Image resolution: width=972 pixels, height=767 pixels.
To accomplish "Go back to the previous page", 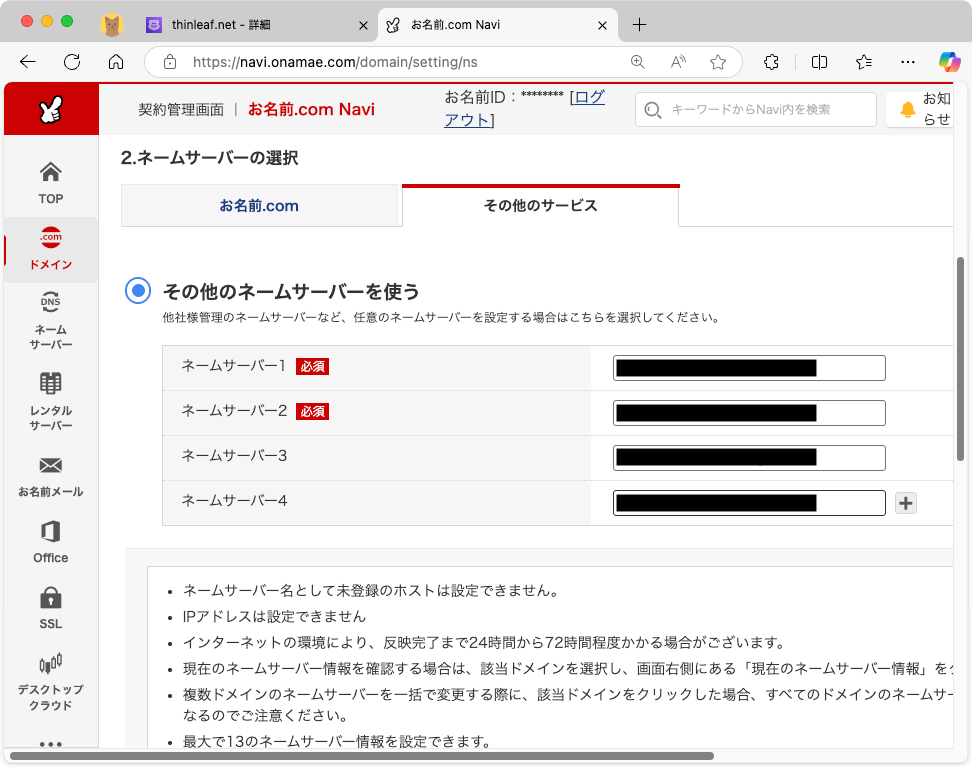I will 28,61.
